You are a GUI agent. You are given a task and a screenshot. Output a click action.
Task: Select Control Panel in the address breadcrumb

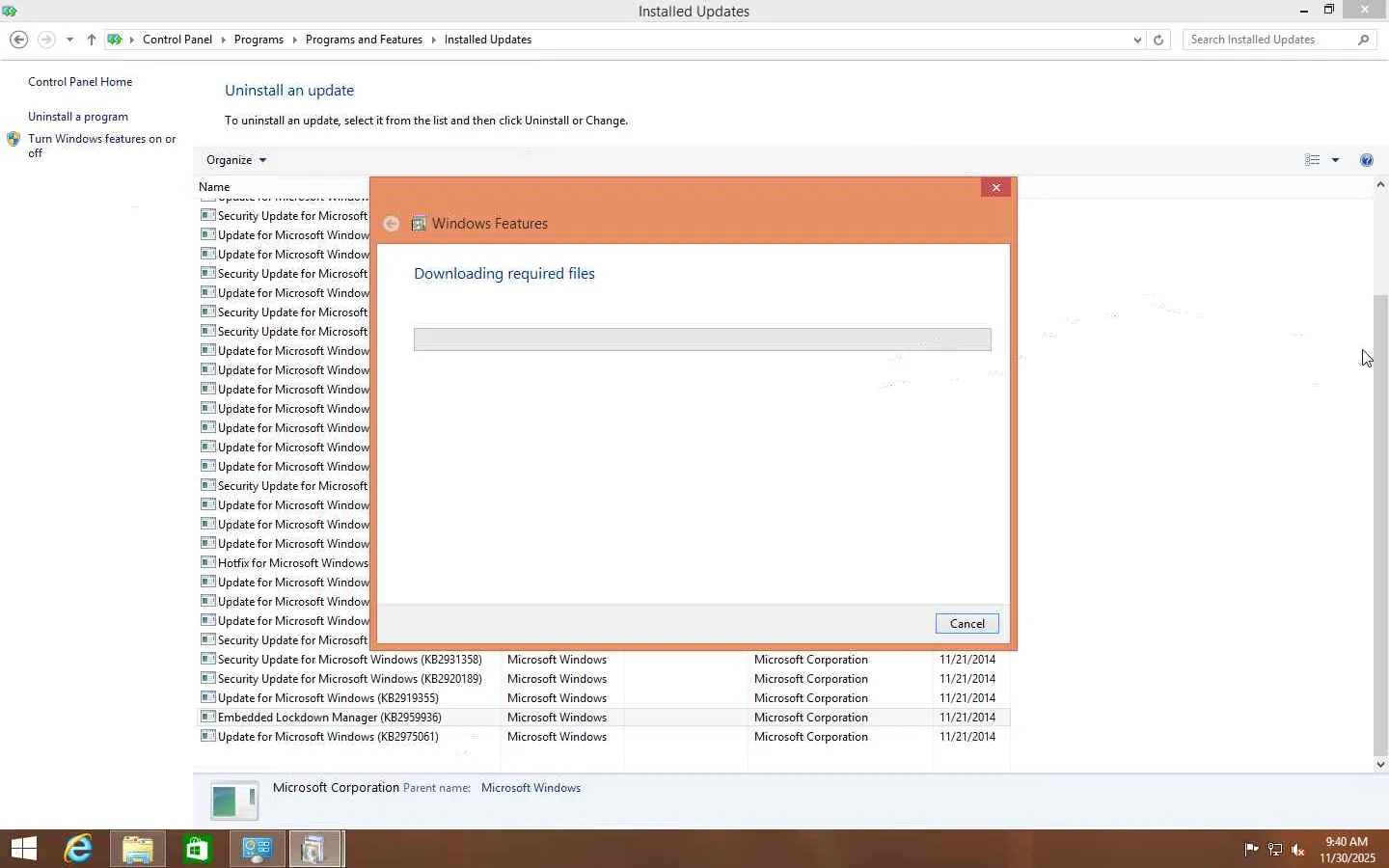[177, 40]
